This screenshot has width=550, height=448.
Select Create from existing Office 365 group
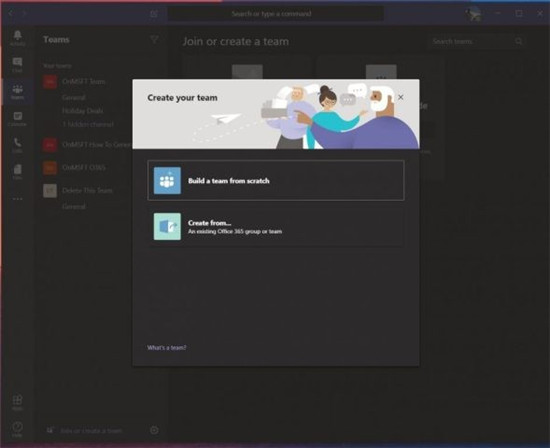tap(276, 227)
